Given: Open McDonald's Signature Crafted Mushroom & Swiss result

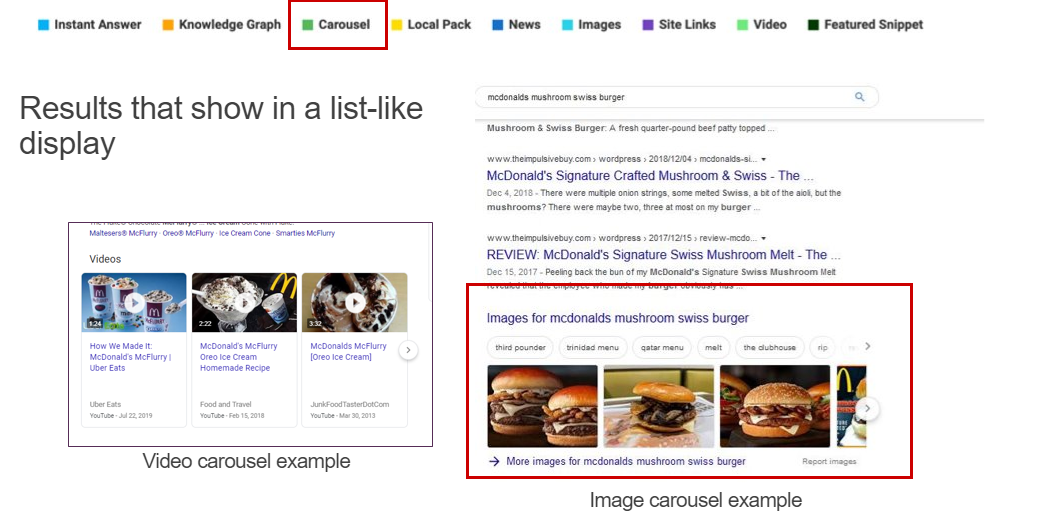Looking at the screenshot, I should [x=649, y=176].
